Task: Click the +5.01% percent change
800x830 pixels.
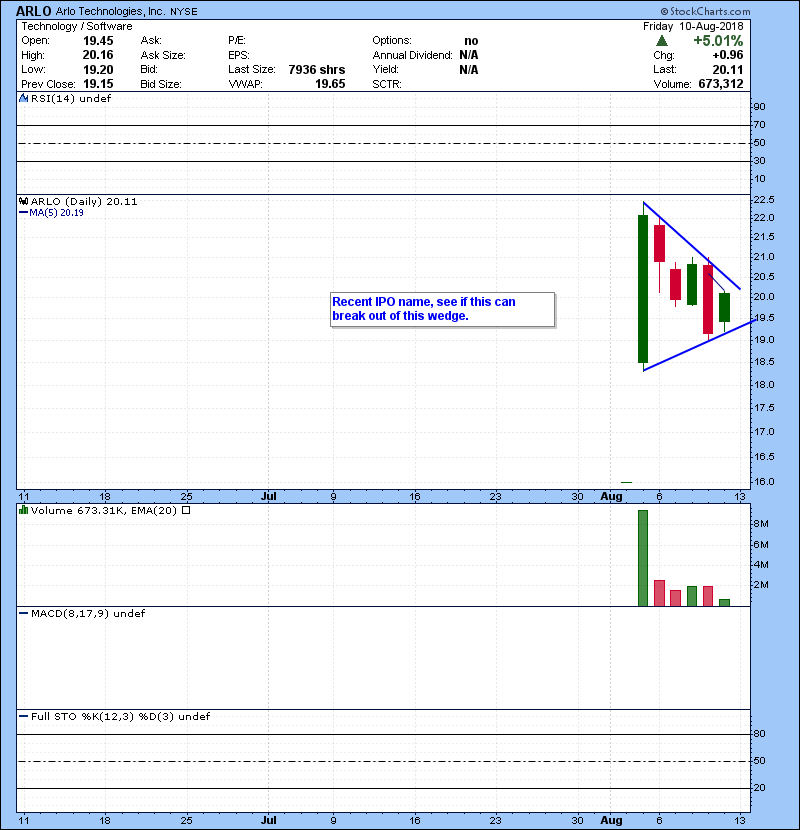Action: pyautogui.click(x=718, y=41)
